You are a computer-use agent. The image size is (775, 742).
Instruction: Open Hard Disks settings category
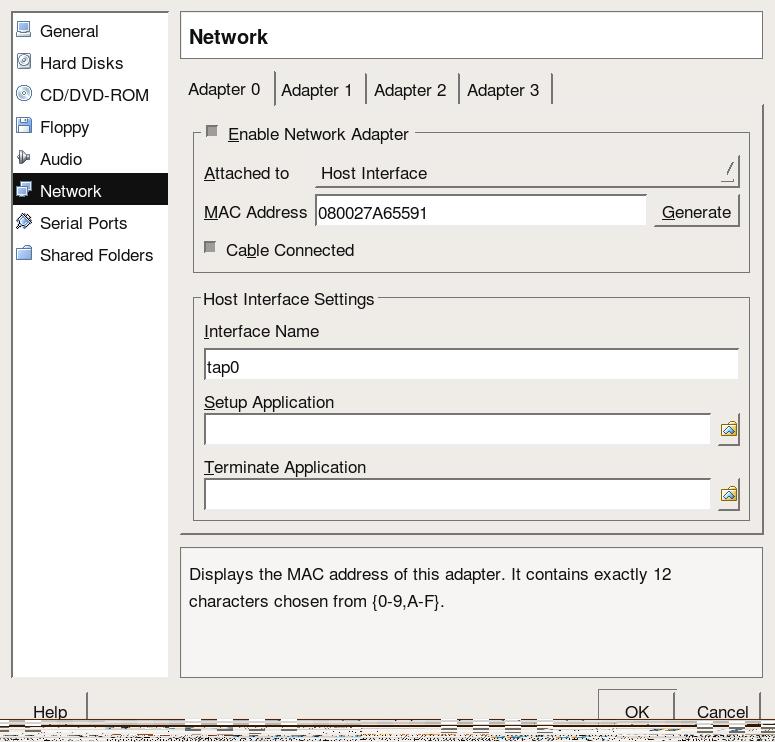(x=90, y=63)
